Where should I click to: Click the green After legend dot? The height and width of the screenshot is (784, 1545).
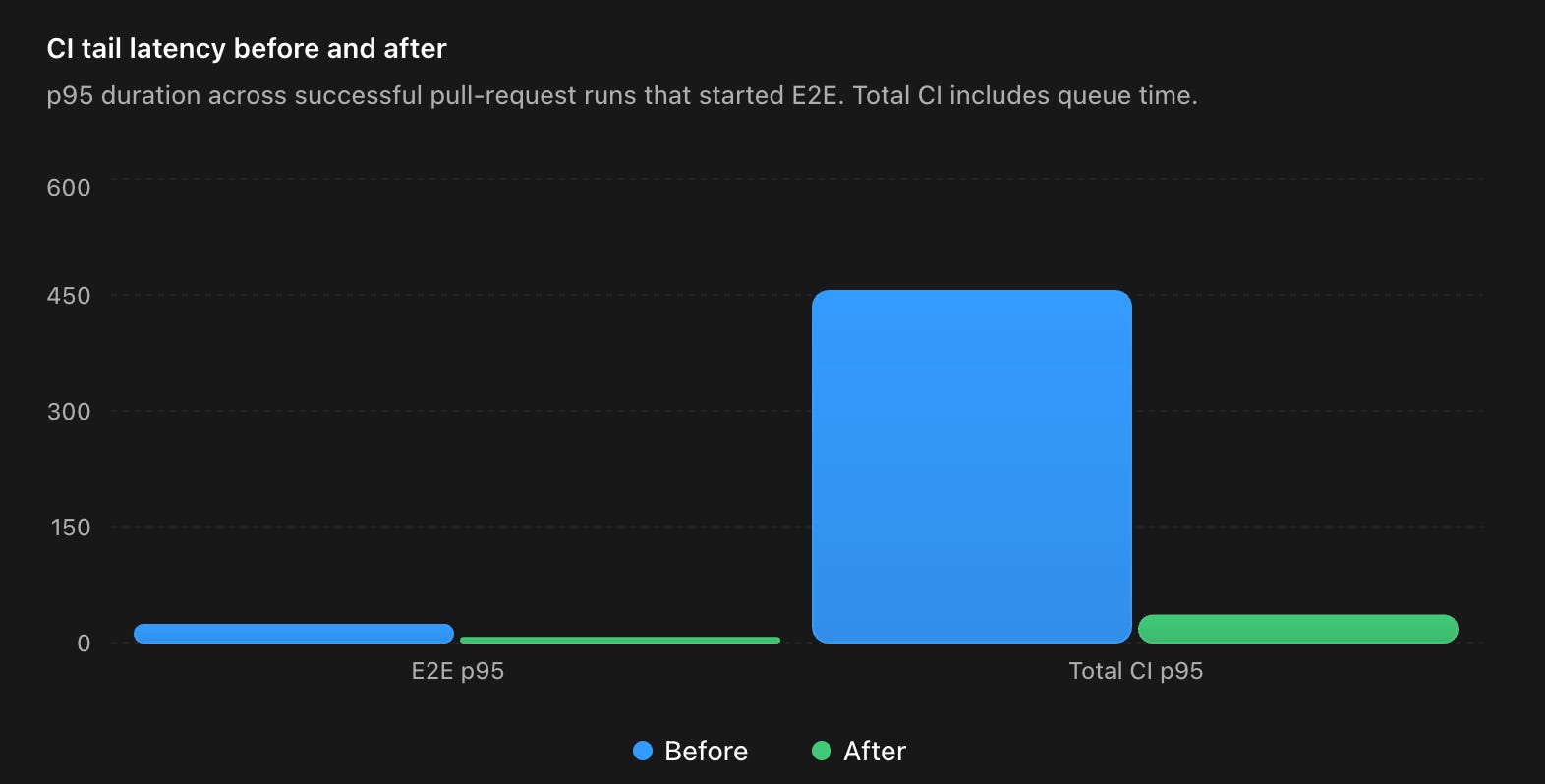pyautogui.click(x=822, y=751)
